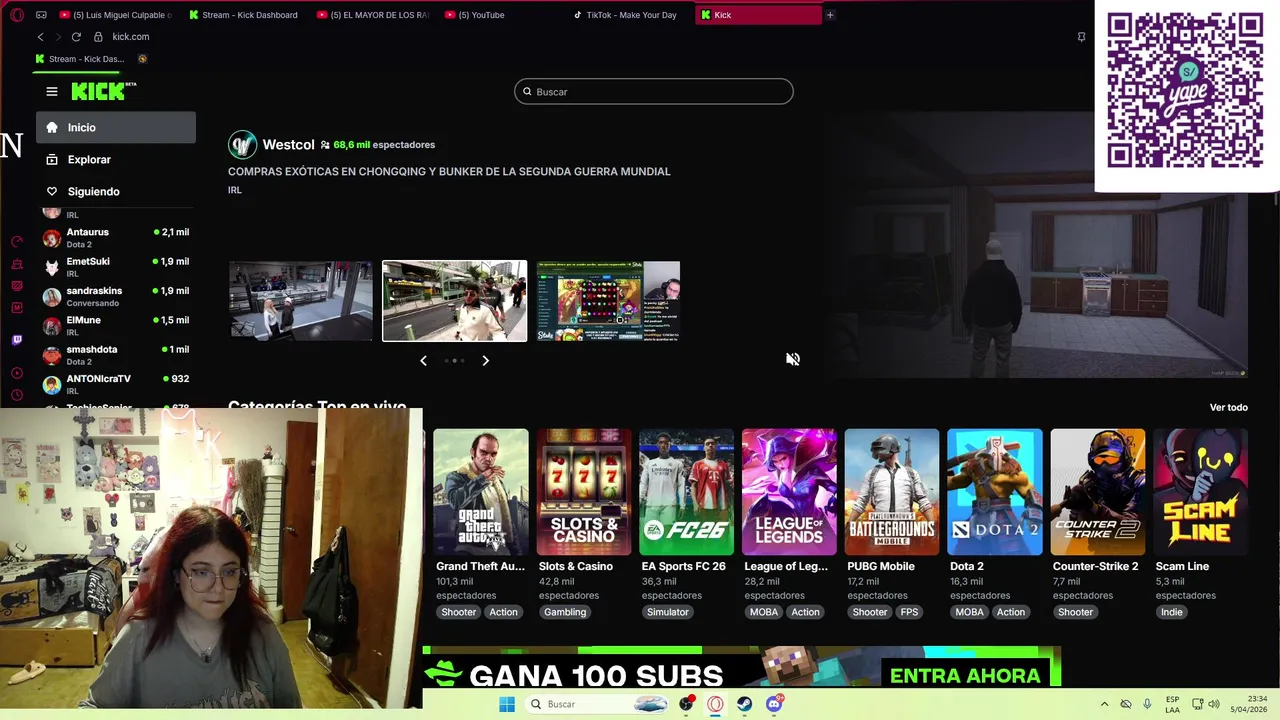Open League of Legends category card
Screen dimensions: 1280x720
point(789,492)
